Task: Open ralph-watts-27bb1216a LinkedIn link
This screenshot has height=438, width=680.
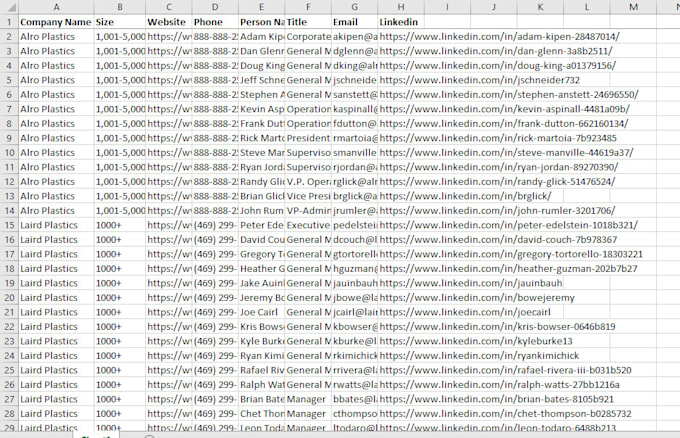Action: pos(499,385)
